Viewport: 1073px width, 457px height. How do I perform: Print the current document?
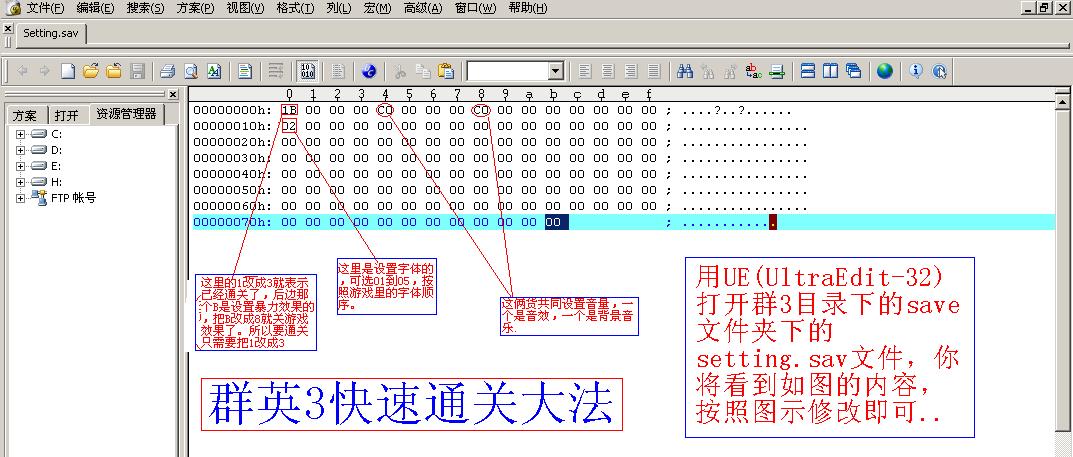(x=168, y=71)
